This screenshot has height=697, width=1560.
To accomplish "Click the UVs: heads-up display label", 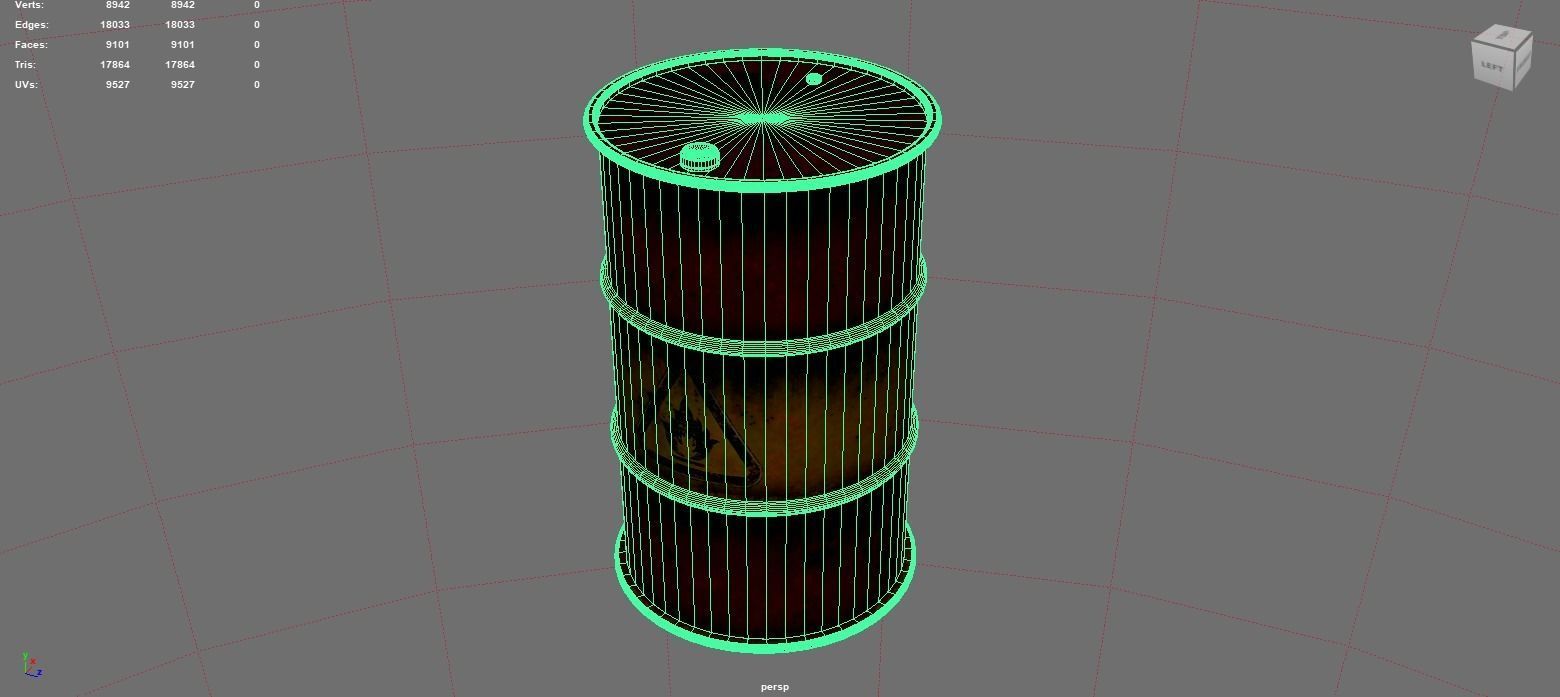I will (26, 84).
